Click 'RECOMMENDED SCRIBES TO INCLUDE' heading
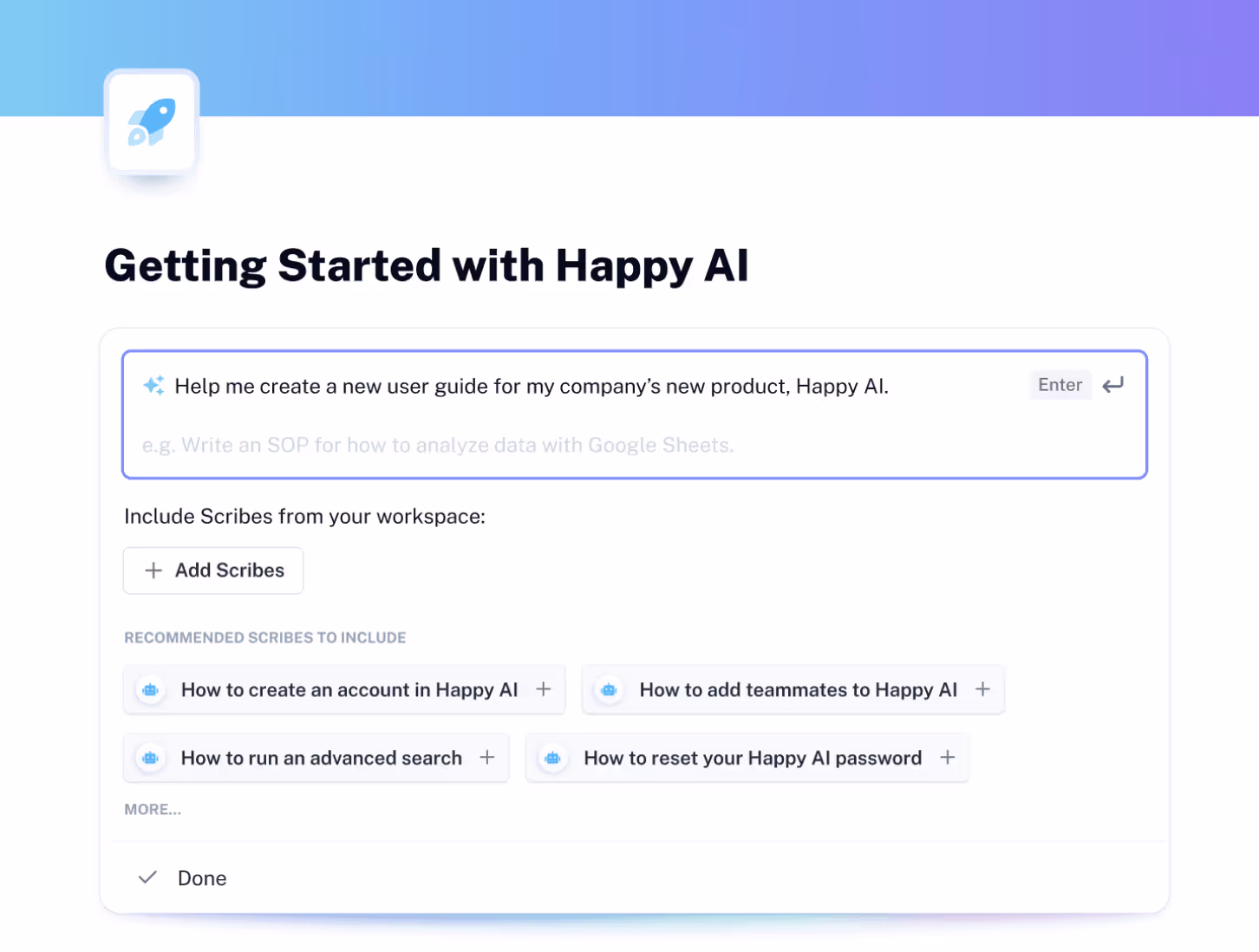Viewport: 1259px width, 952px height. pos(265,638)
